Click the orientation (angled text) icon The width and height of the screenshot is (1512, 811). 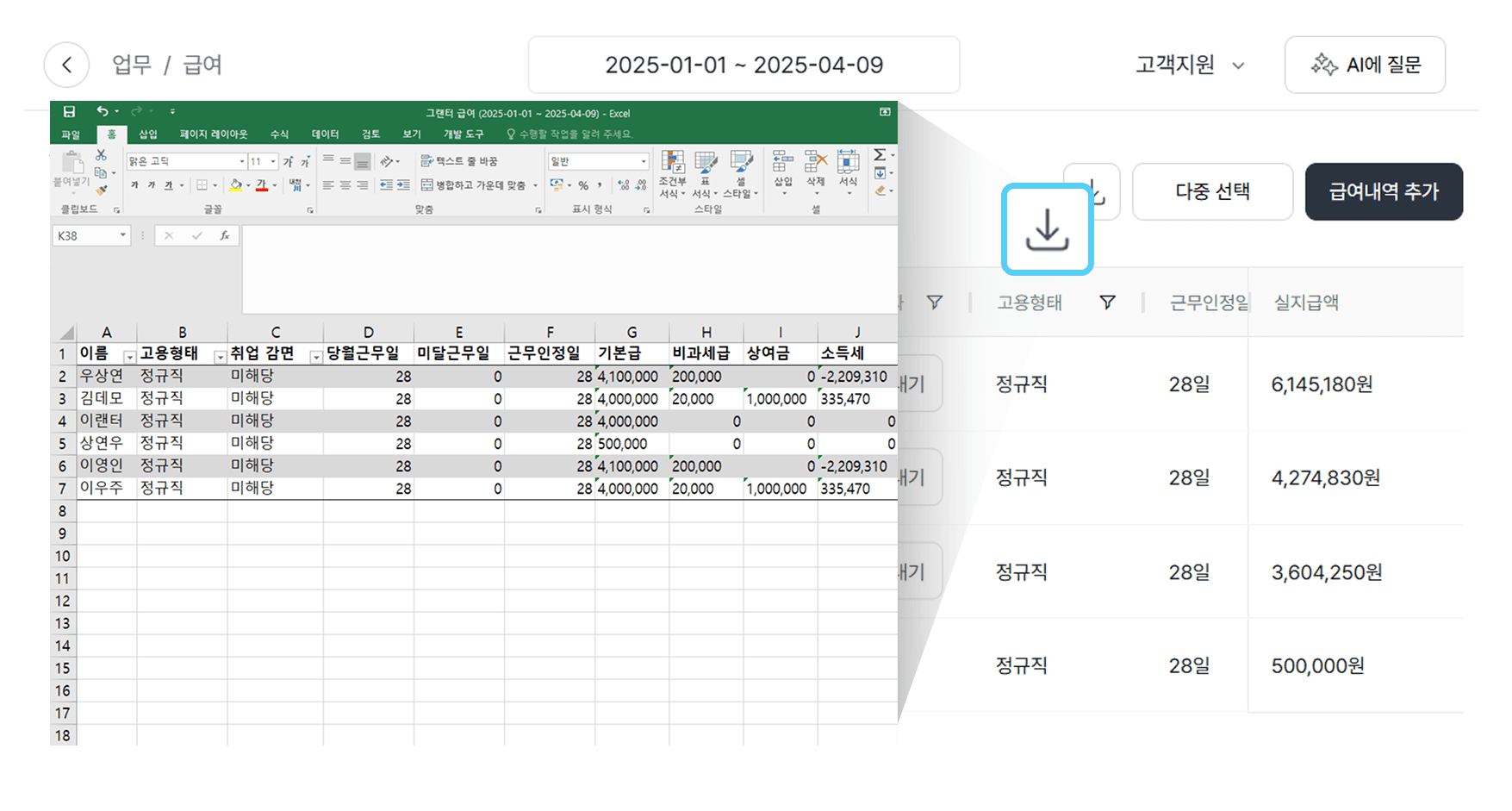(x=387, y=161)
